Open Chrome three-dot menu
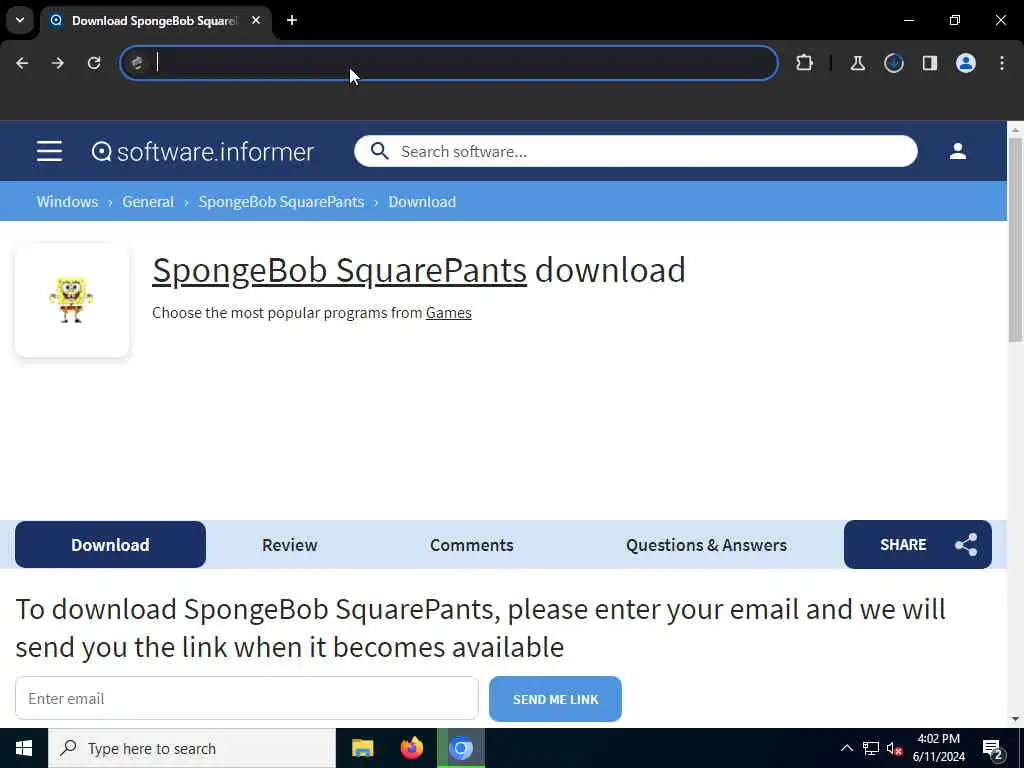 [x=1002, y=63]
